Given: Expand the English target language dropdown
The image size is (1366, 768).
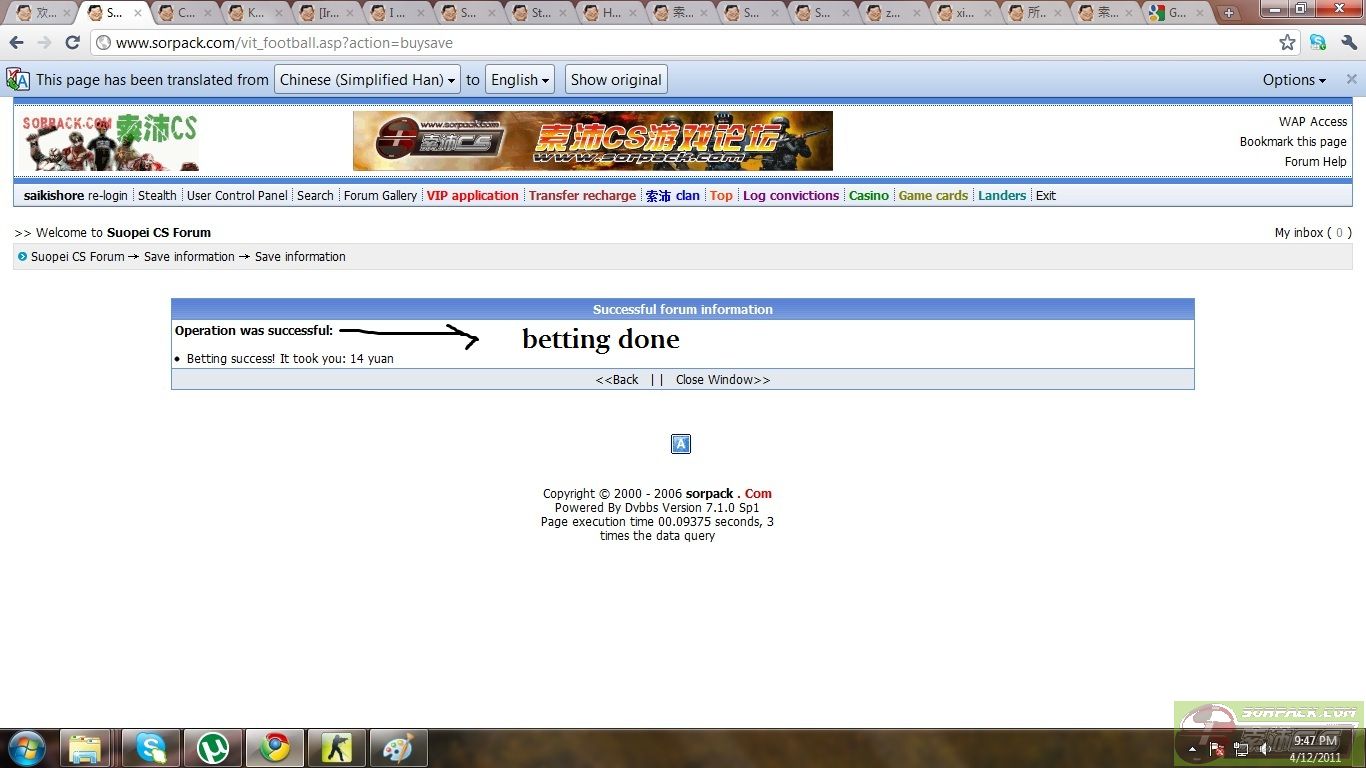Looking at the screenshot, I should point(520,80).
